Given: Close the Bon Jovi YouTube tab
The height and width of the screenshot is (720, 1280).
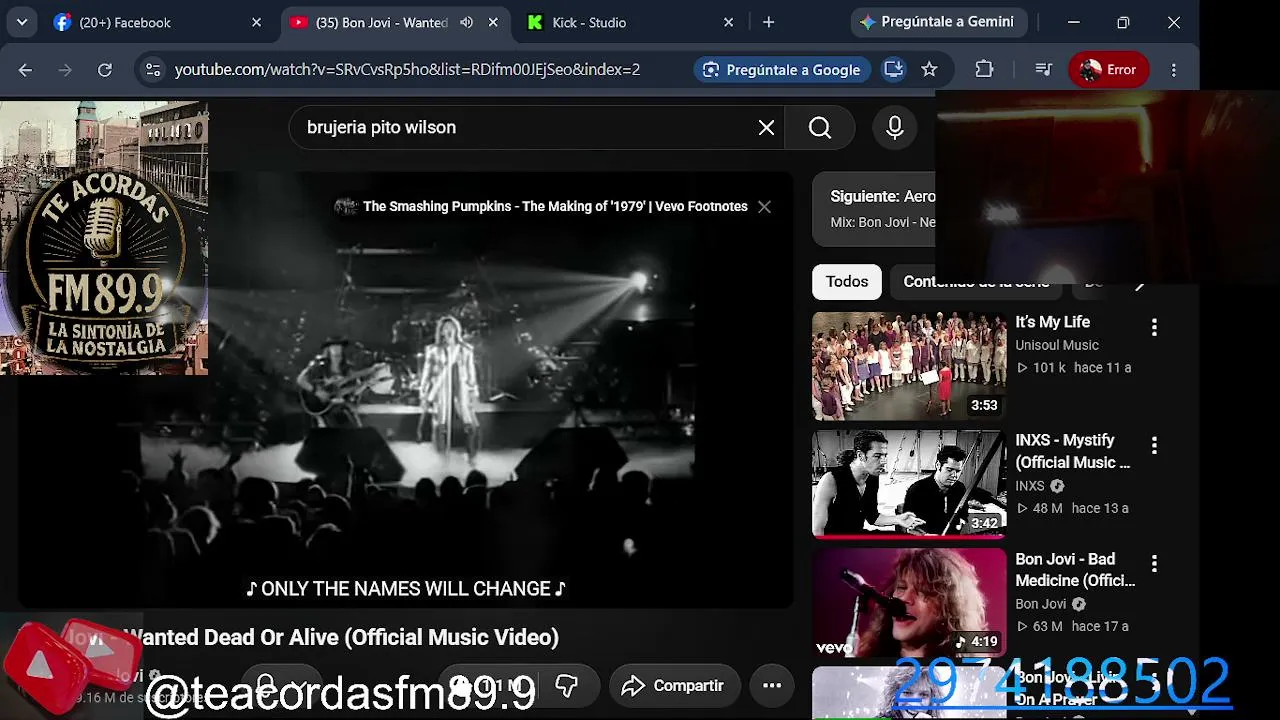Looking at the screenshot, I should pos(493,22).
